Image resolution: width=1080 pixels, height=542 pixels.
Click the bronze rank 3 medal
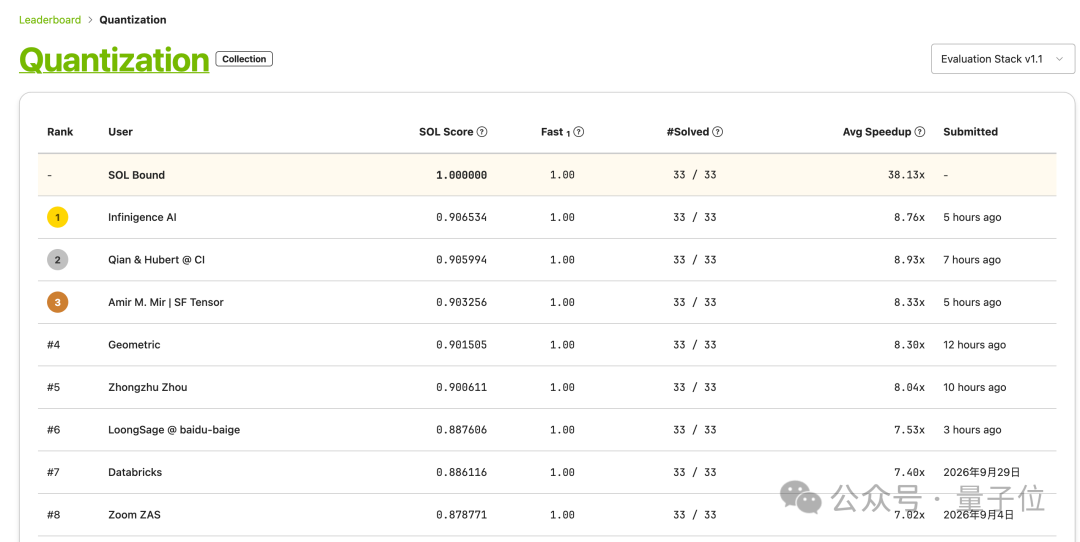57,302
